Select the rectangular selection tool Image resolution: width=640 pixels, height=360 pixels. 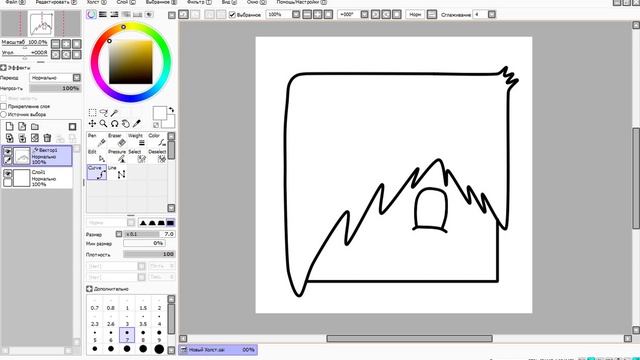tap(93, 113)
